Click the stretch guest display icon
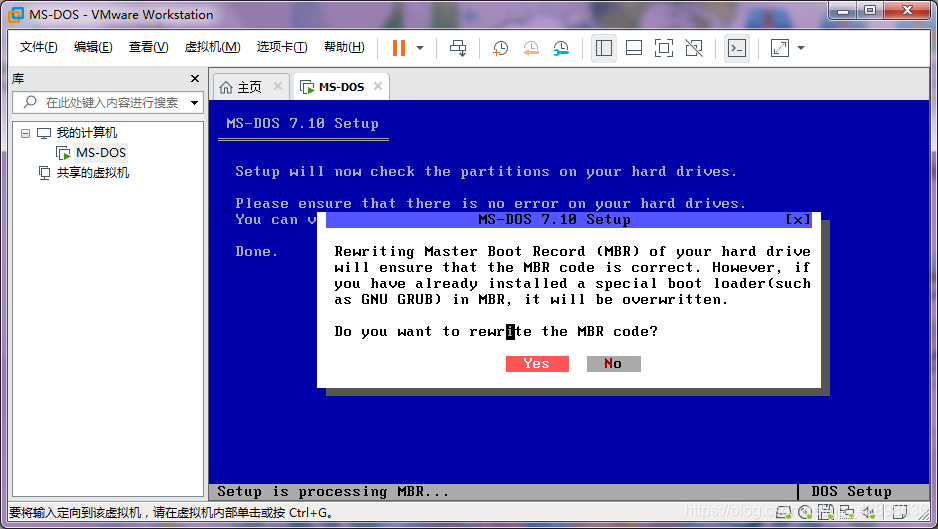 click(x=780, y=48)
